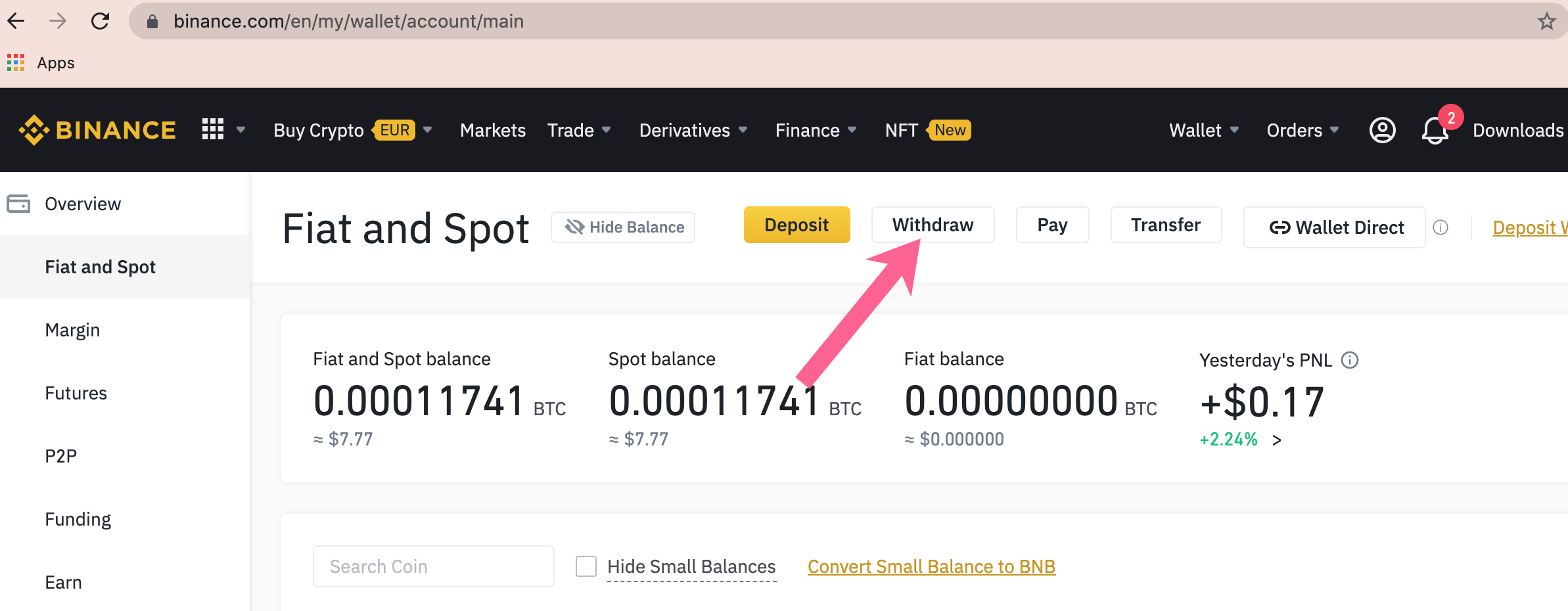This screenshot has height=611, width=1568.
Task: Open Wallet Direct
Action: tap(1335, 227)
